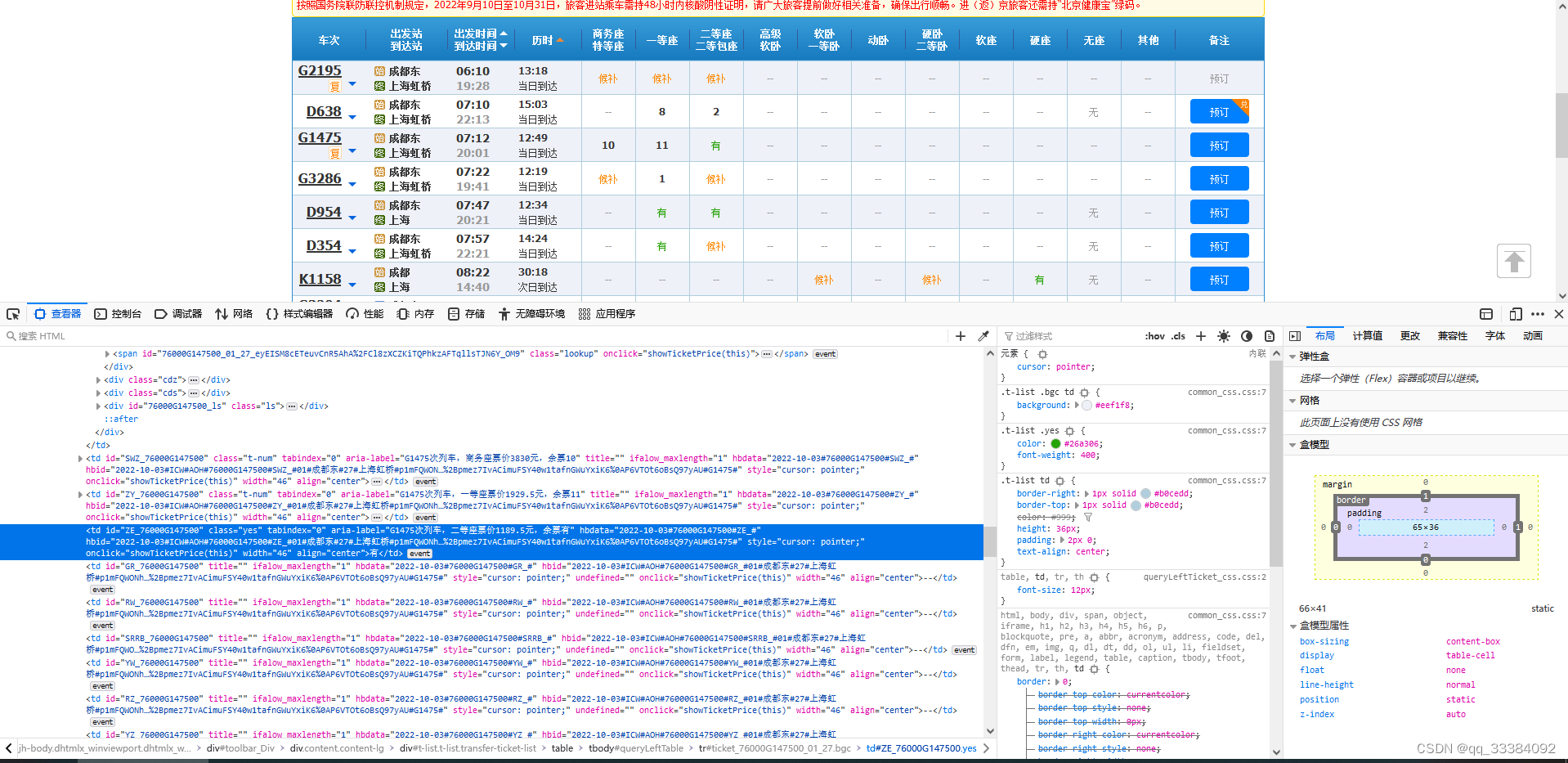Book train D638 with 预订 button
Viewport: 1568px width, 763px height.
tap(1219, 112)
